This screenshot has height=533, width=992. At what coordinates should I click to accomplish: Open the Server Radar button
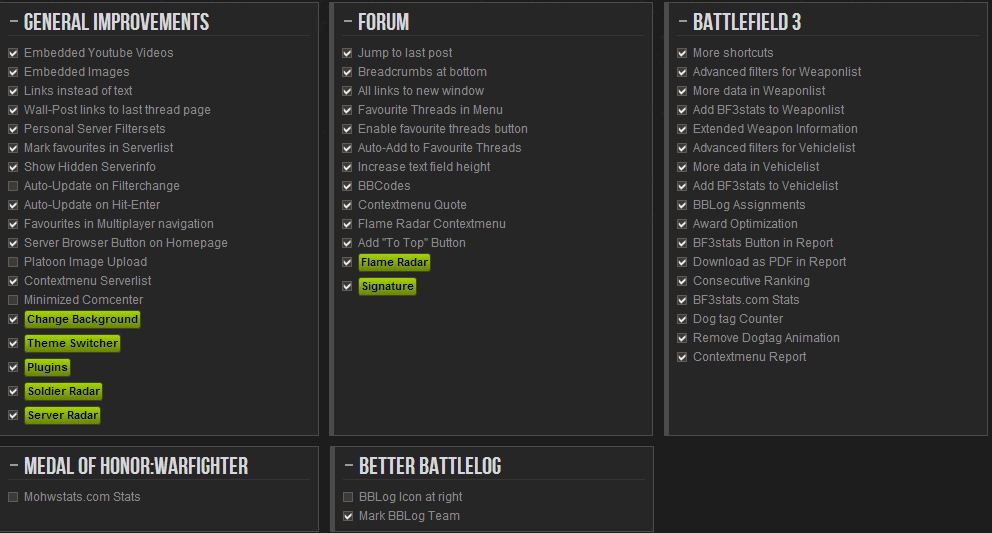(x=63, y=416)
